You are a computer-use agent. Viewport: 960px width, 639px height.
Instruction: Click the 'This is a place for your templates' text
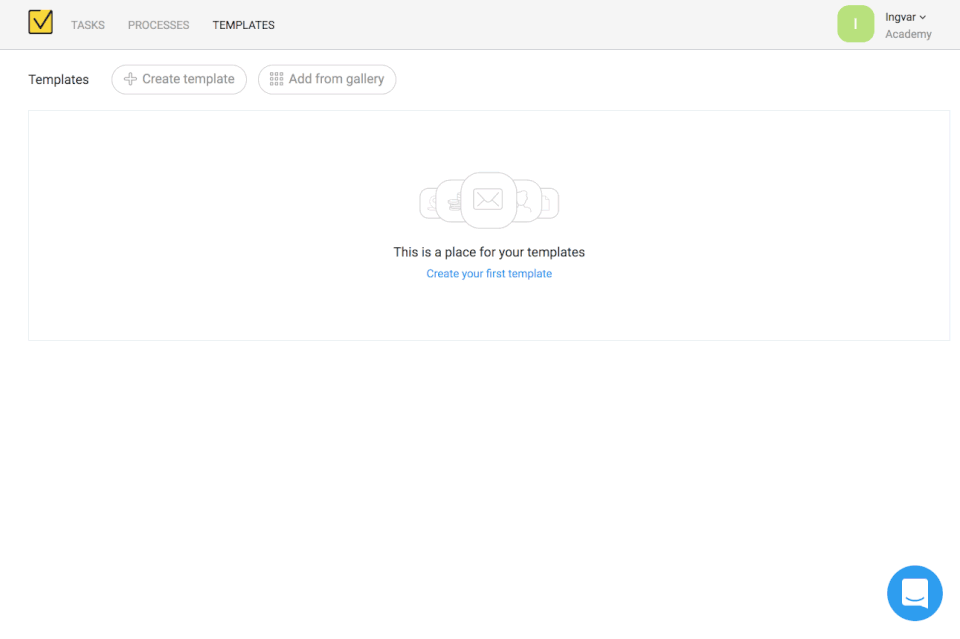click(489, 252)
